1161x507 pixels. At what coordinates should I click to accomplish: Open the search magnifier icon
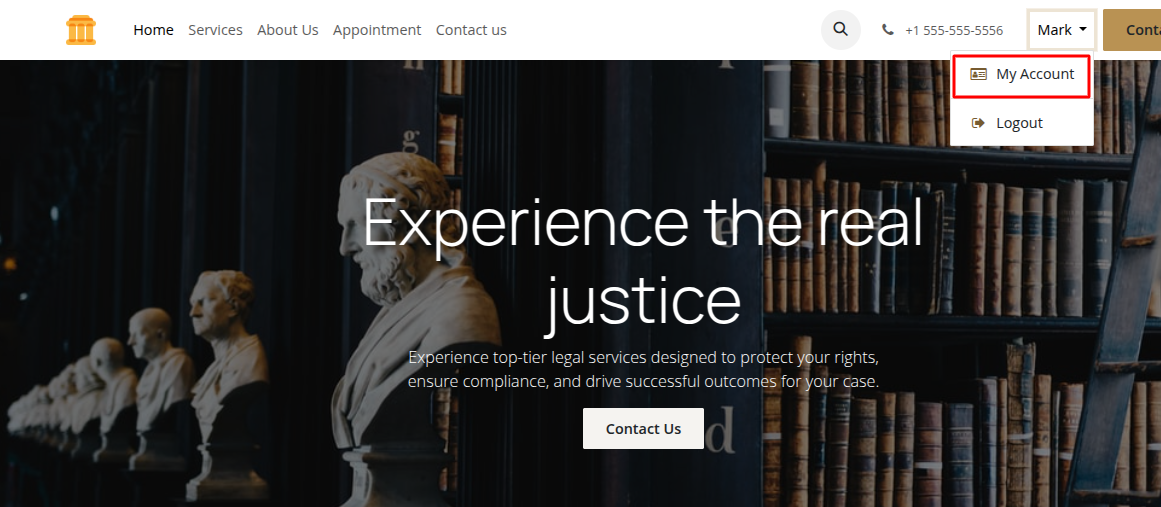pyautogui.click(x=840, y=30)
